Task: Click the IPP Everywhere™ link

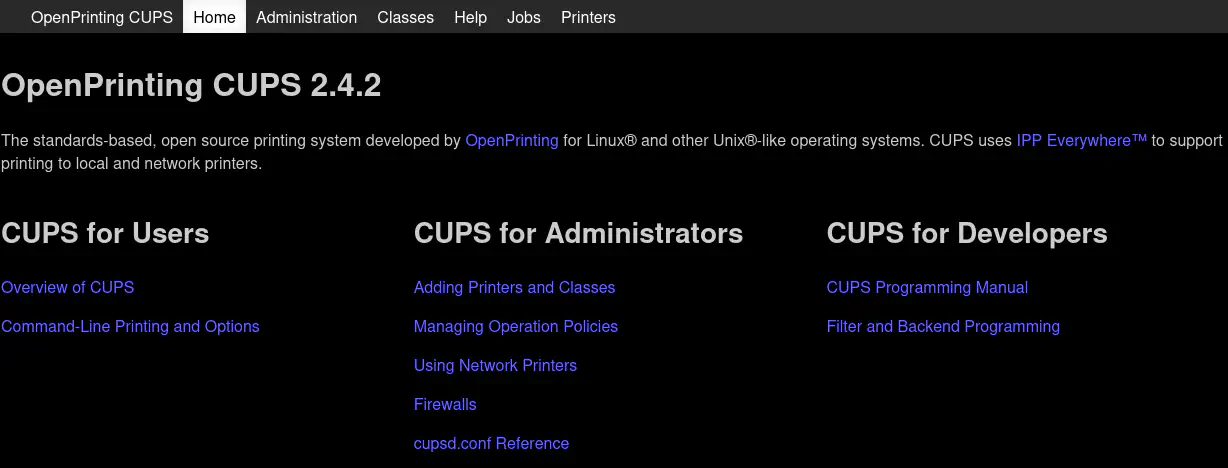Action: coord(1081,141)
